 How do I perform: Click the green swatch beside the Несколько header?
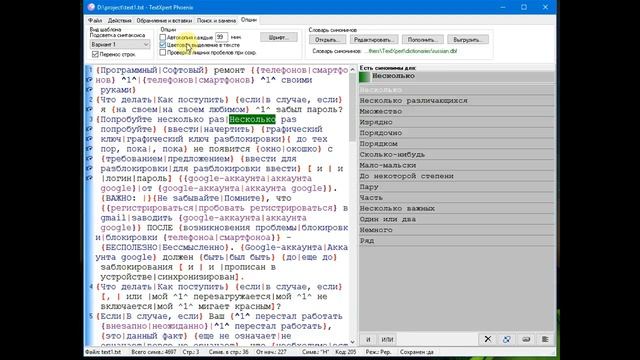[x=364, y=76]
